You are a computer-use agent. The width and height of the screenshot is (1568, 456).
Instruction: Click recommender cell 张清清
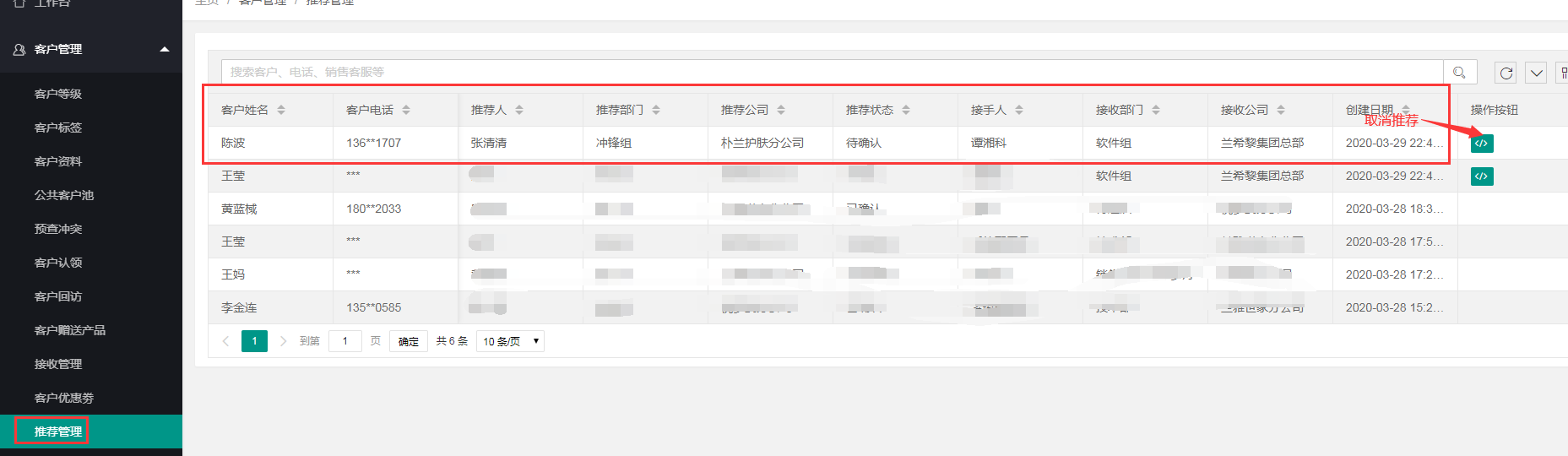(x=489, y=144)
